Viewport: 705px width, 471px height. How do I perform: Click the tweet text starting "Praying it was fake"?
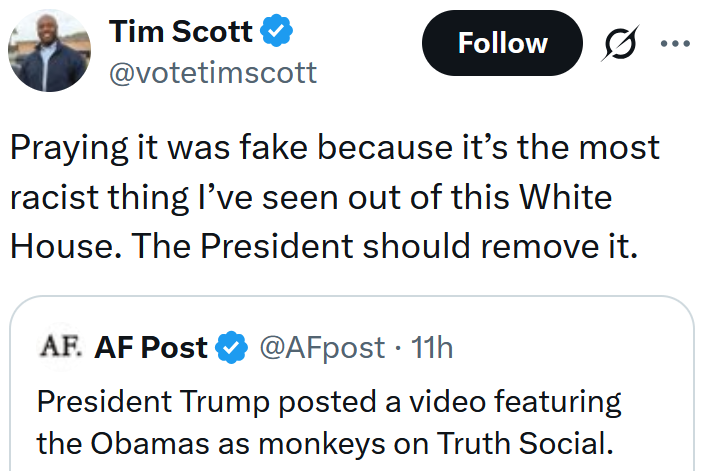click(335, 148)
